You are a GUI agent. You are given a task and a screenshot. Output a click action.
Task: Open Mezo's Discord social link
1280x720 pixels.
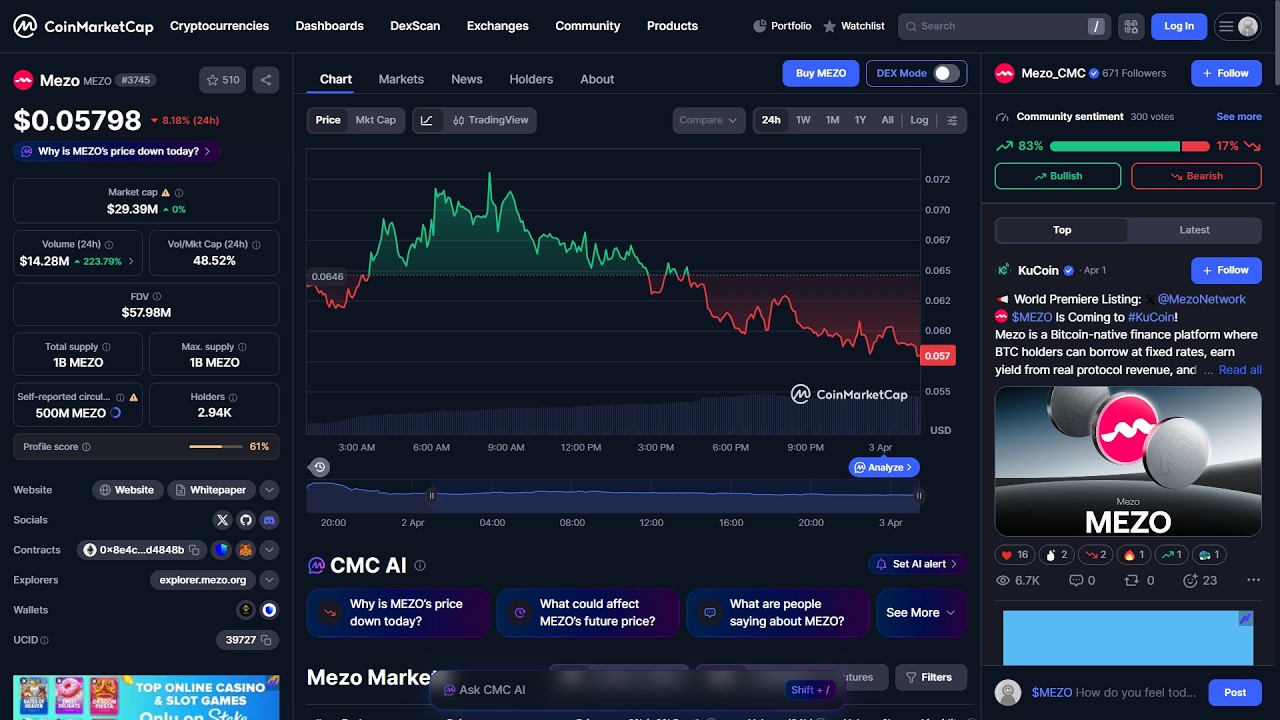pos(270,520)
